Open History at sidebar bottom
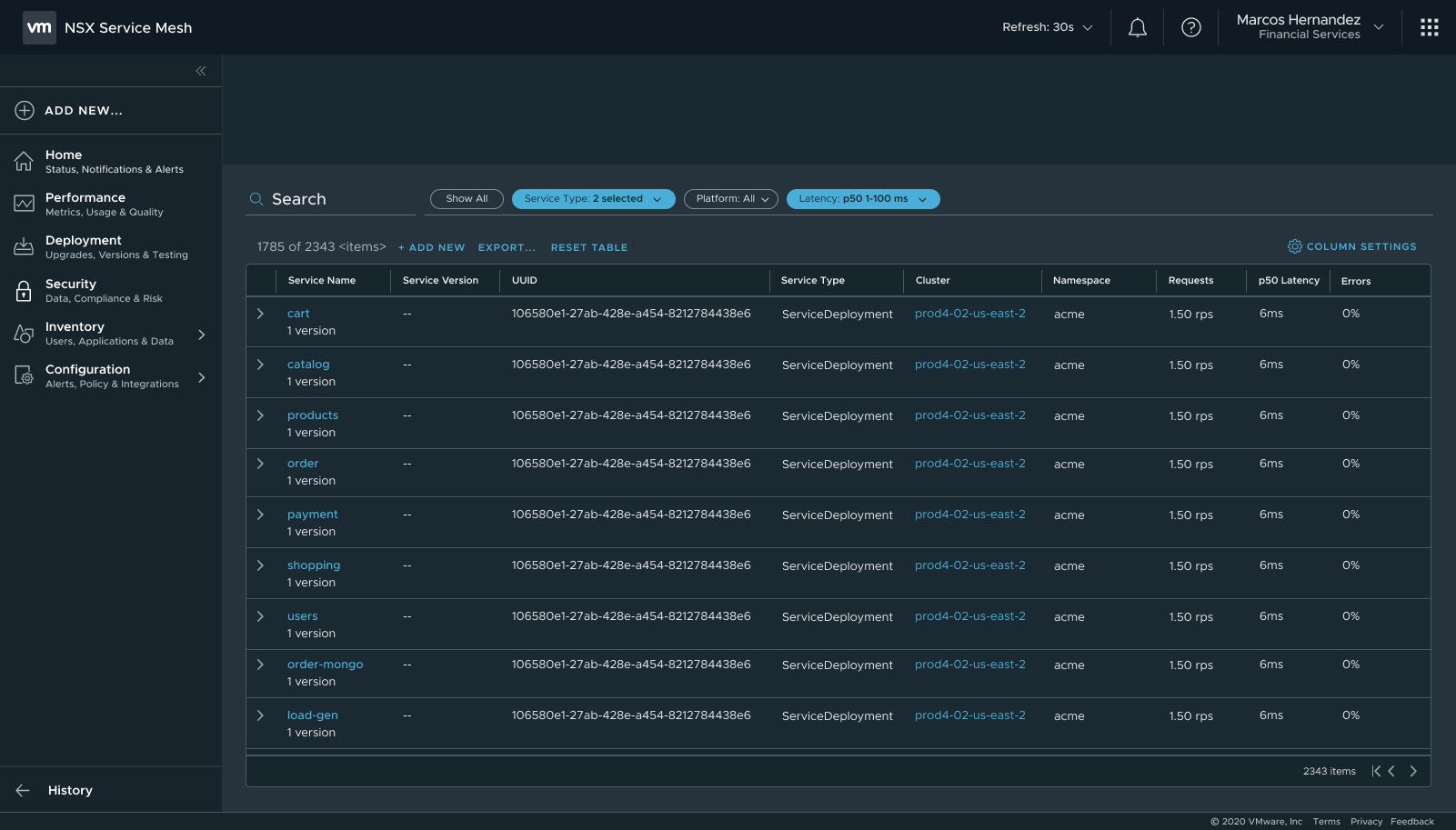1456x830 pixels. click(x=111, y=790)
